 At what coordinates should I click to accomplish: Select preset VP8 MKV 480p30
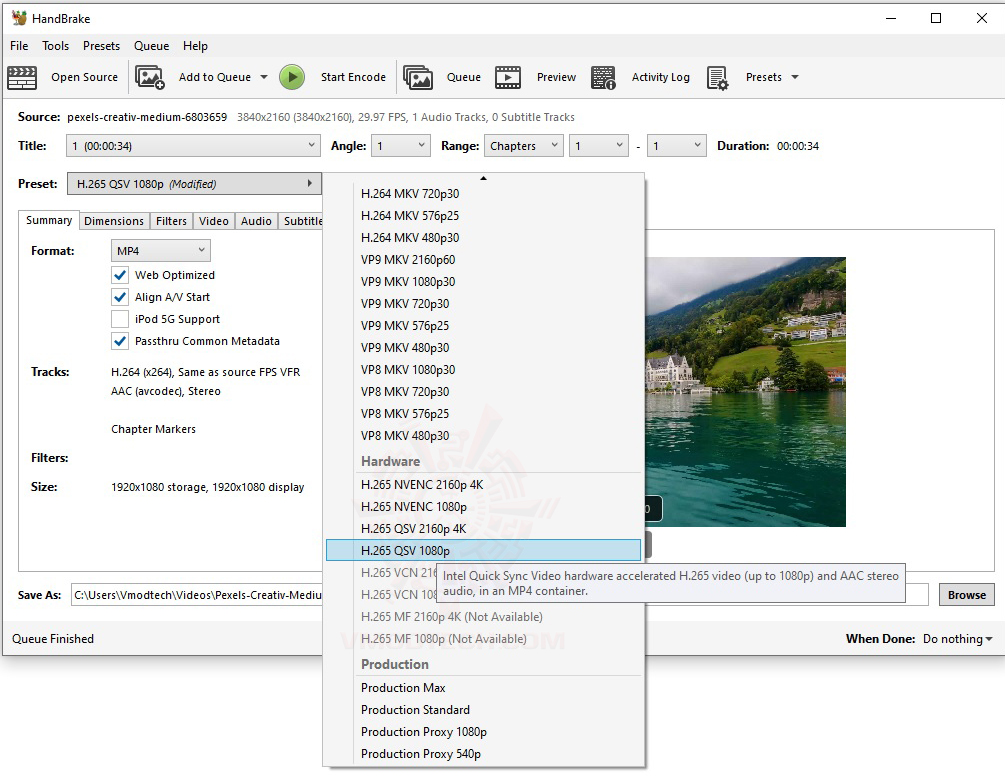click(x=483, y=435)
